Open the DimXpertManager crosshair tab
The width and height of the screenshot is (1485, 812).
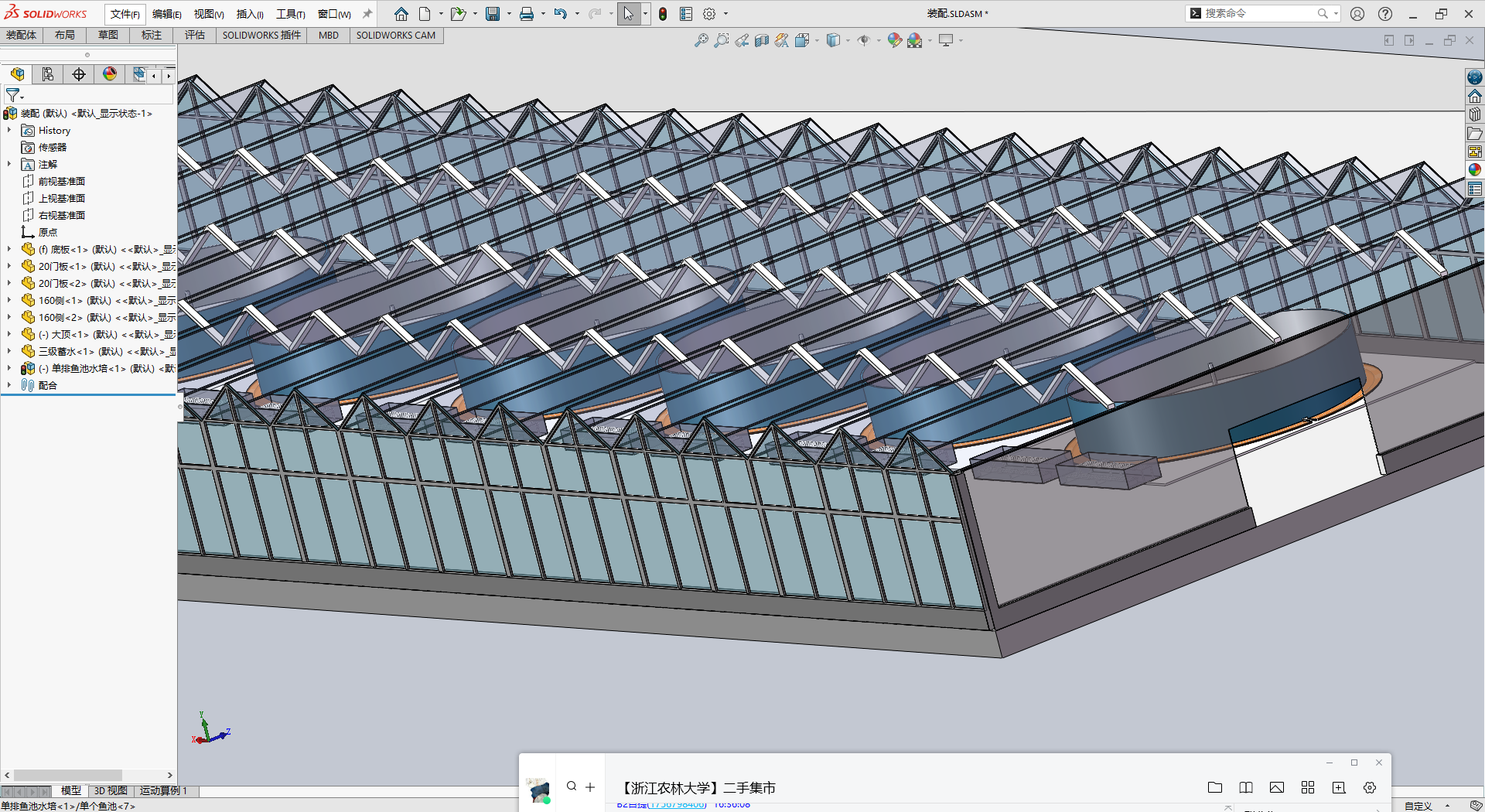tap(79, 74)
